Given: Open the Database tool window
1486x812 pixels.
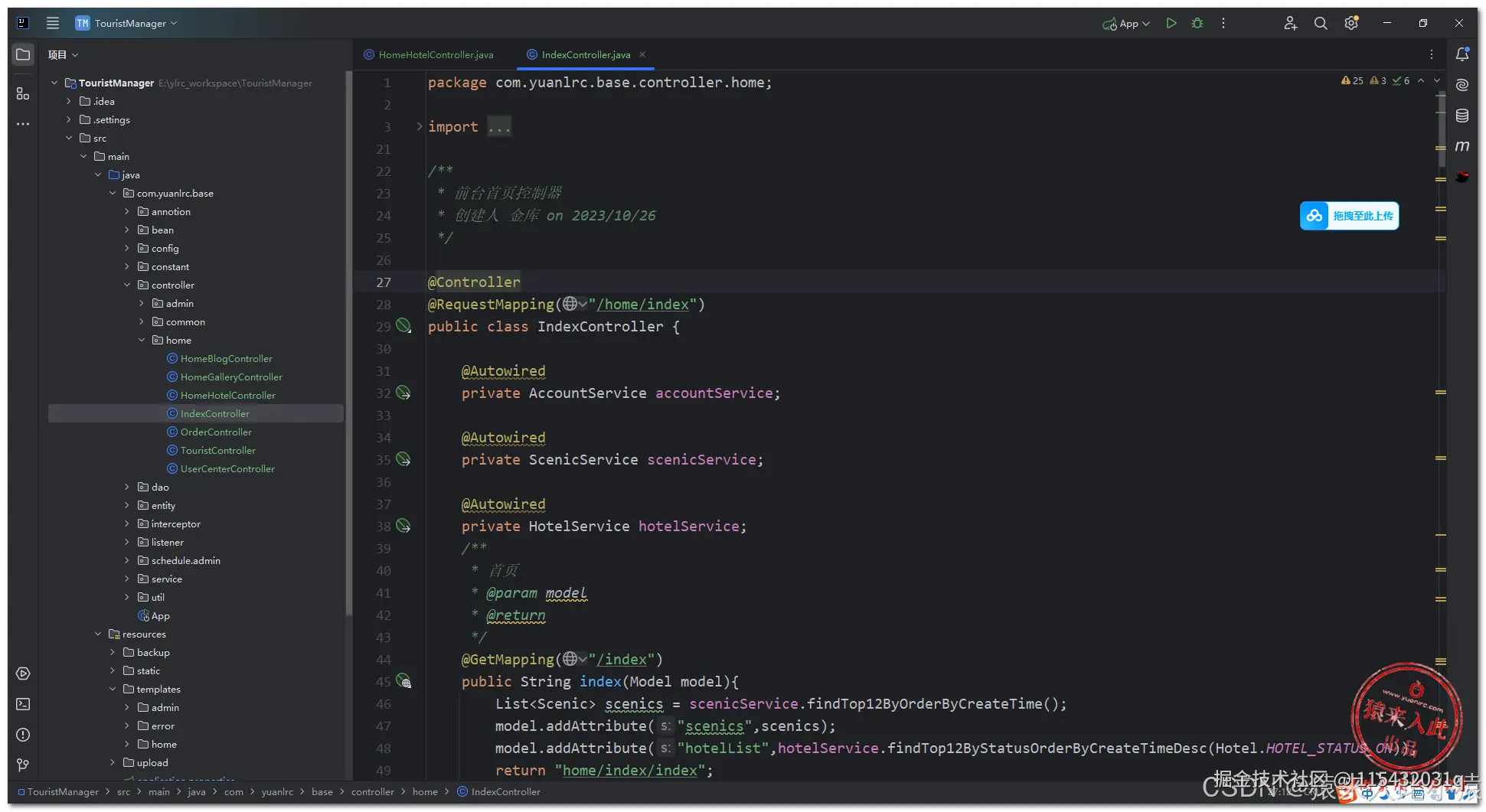Looking at the screenshot, I should pos(1462,116).
